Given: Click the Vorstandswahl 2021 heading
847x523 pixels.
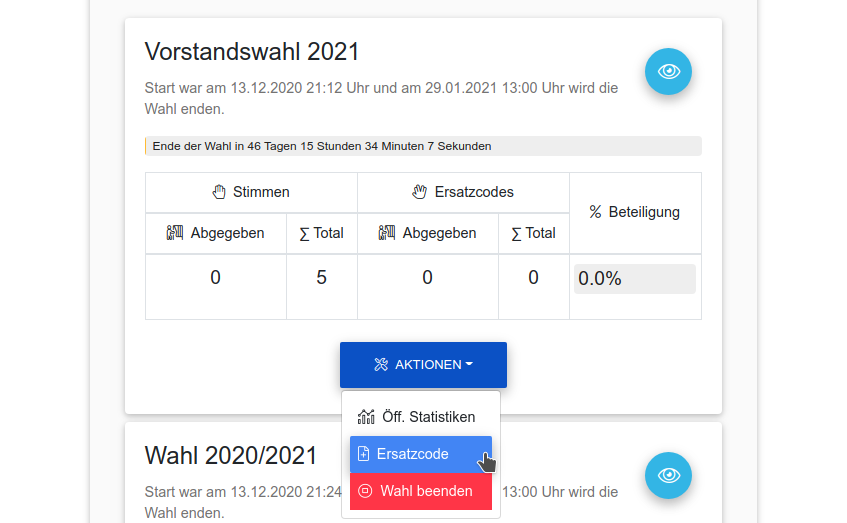Looking at the screenshot, I should pyautogui.click(x=252, y=52).
